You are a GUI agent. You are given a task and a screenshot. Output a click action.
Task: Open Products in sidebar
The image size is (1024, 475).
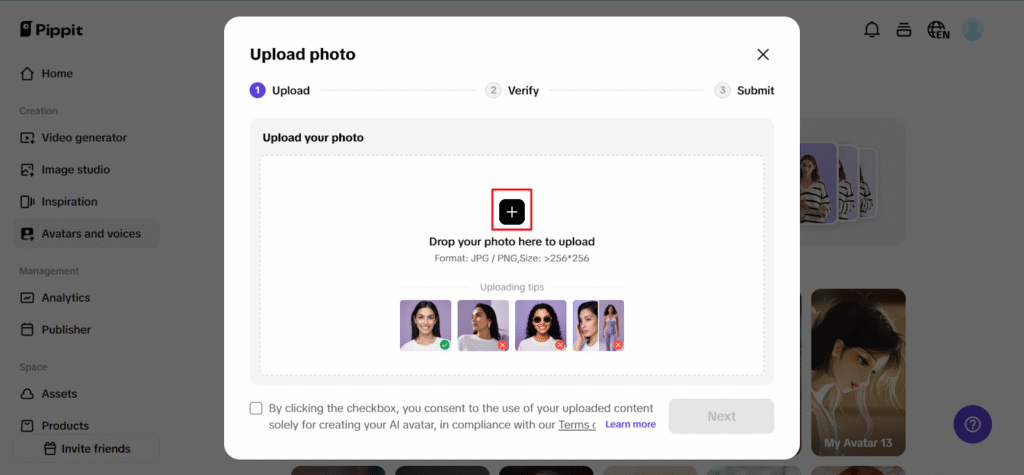pyautogui.click(x=86, y=426)
